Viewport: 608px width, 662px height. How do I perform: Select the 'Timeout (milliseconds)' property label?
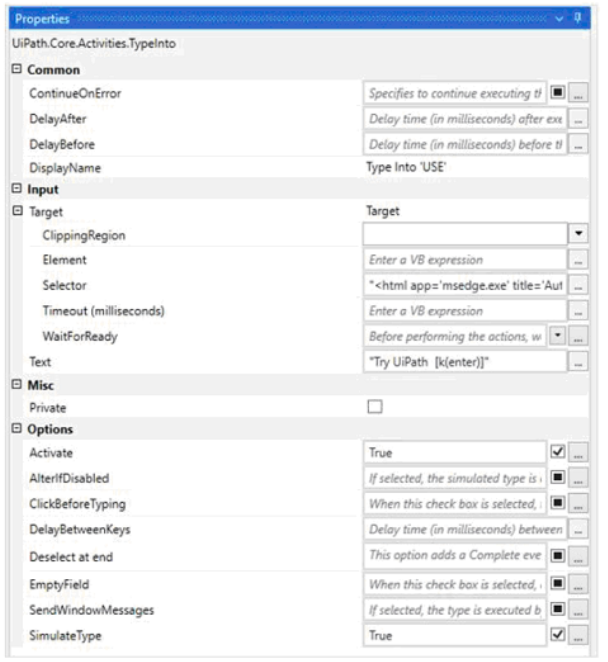(103, 311)
